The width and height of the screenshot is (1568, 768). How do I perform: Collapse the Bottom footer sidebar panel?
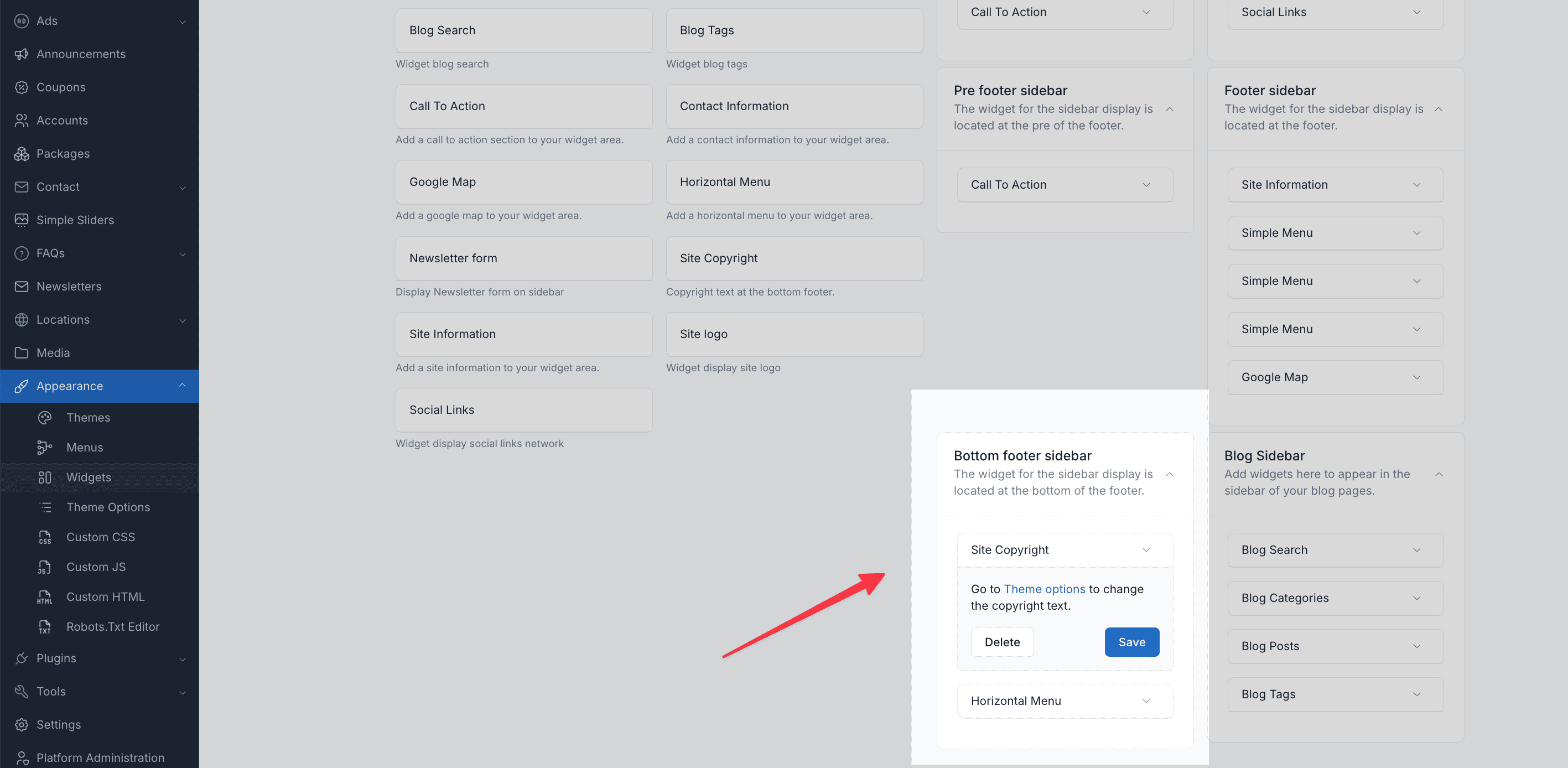(1169, 474)
